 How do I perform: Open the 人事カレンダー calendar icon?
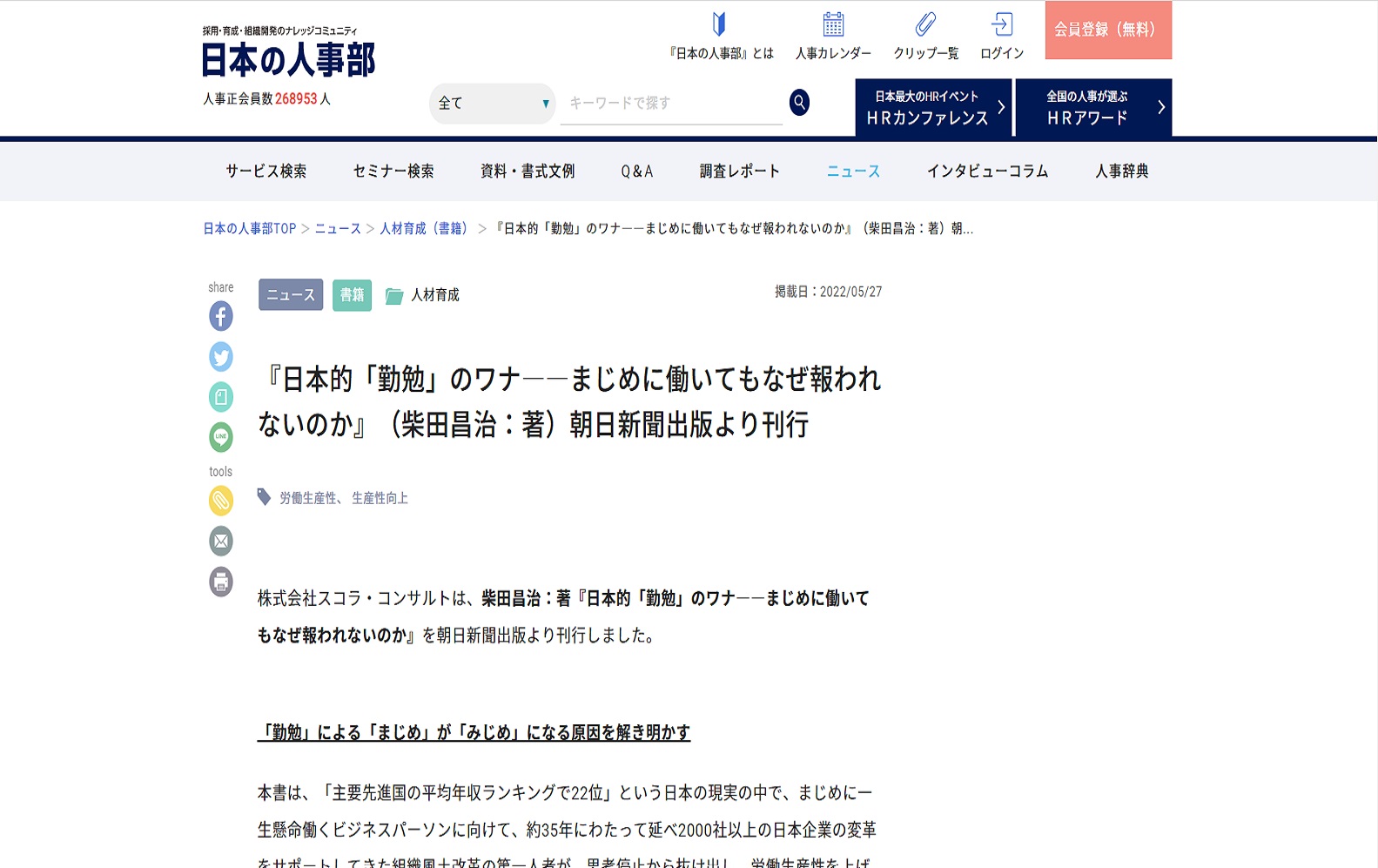tap(833, 25)
